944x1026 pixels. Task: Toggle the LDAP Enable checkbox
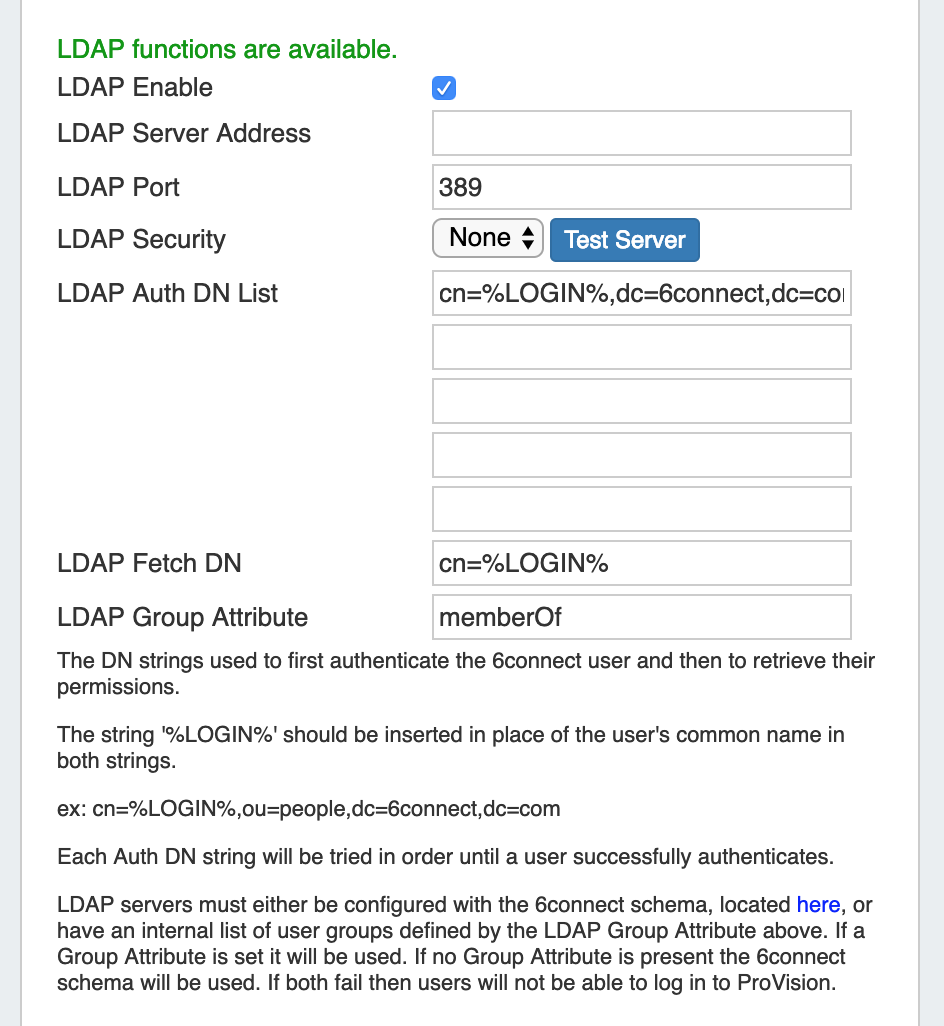tap(444, 88)
